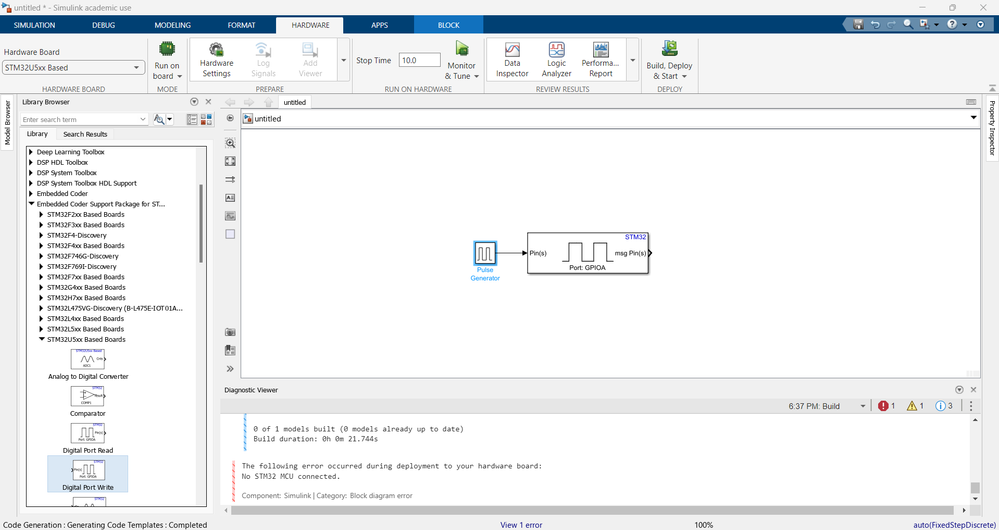
Task: Open the quick access toolbar search magnifier
Action: [908, 25]
